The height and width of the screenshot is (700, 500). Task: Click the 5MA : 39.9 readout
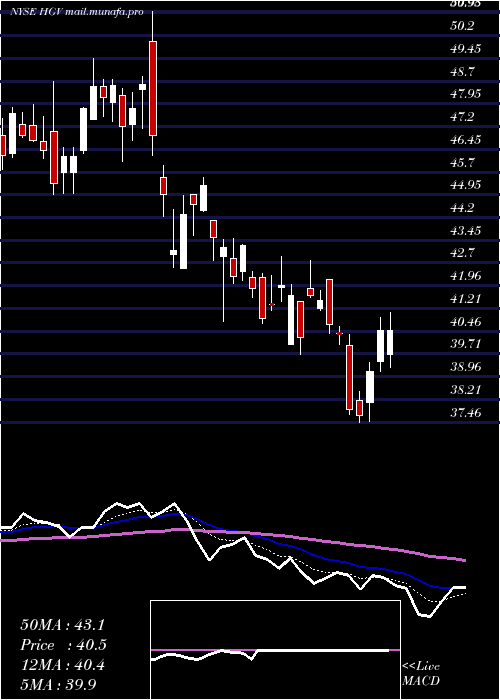click(58, 684)
